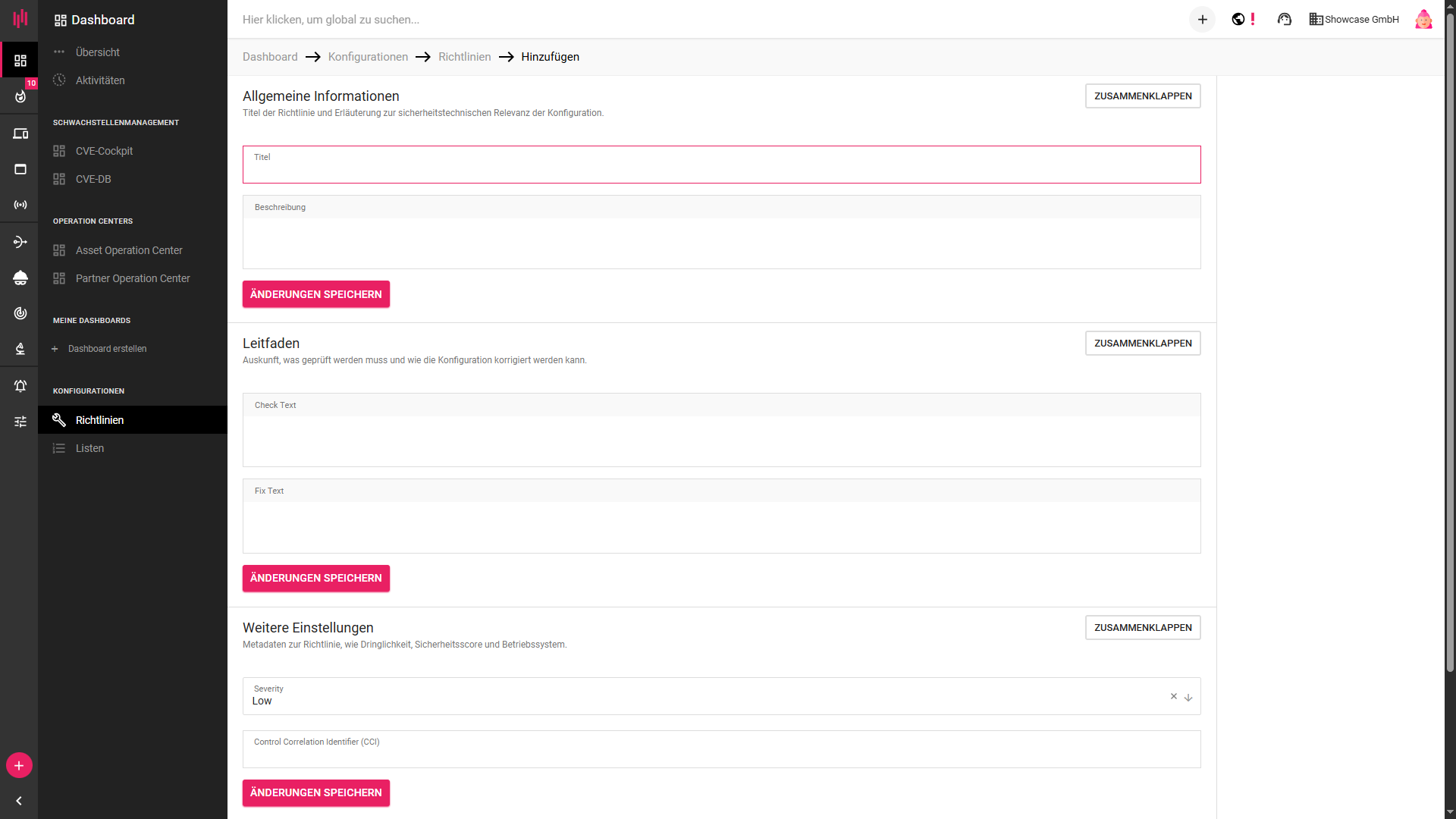Click the broadcast signal icon in rail
This screenshot has width=1456, height=819.
point(20,205)
